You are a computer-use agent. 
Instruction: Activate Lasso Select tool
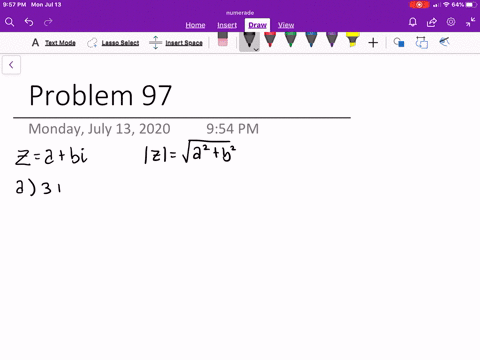point(113,43)
